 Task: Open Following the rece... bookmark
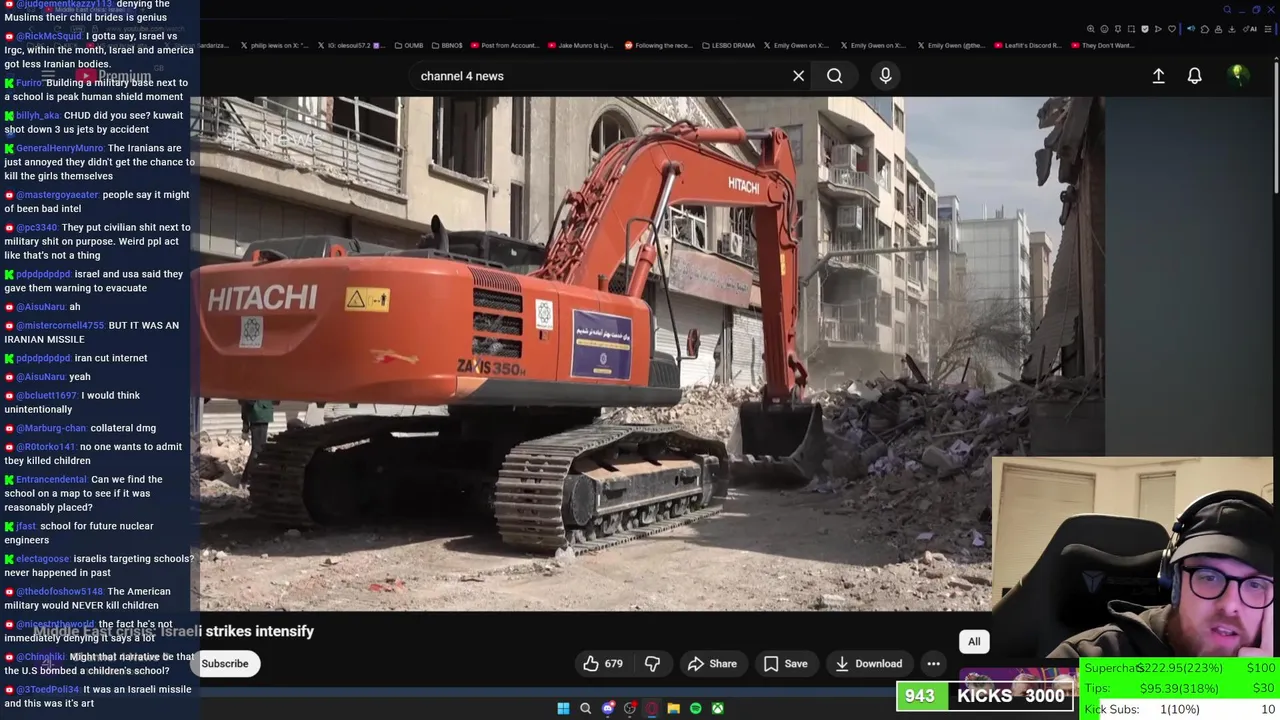(x=658, y=45)
